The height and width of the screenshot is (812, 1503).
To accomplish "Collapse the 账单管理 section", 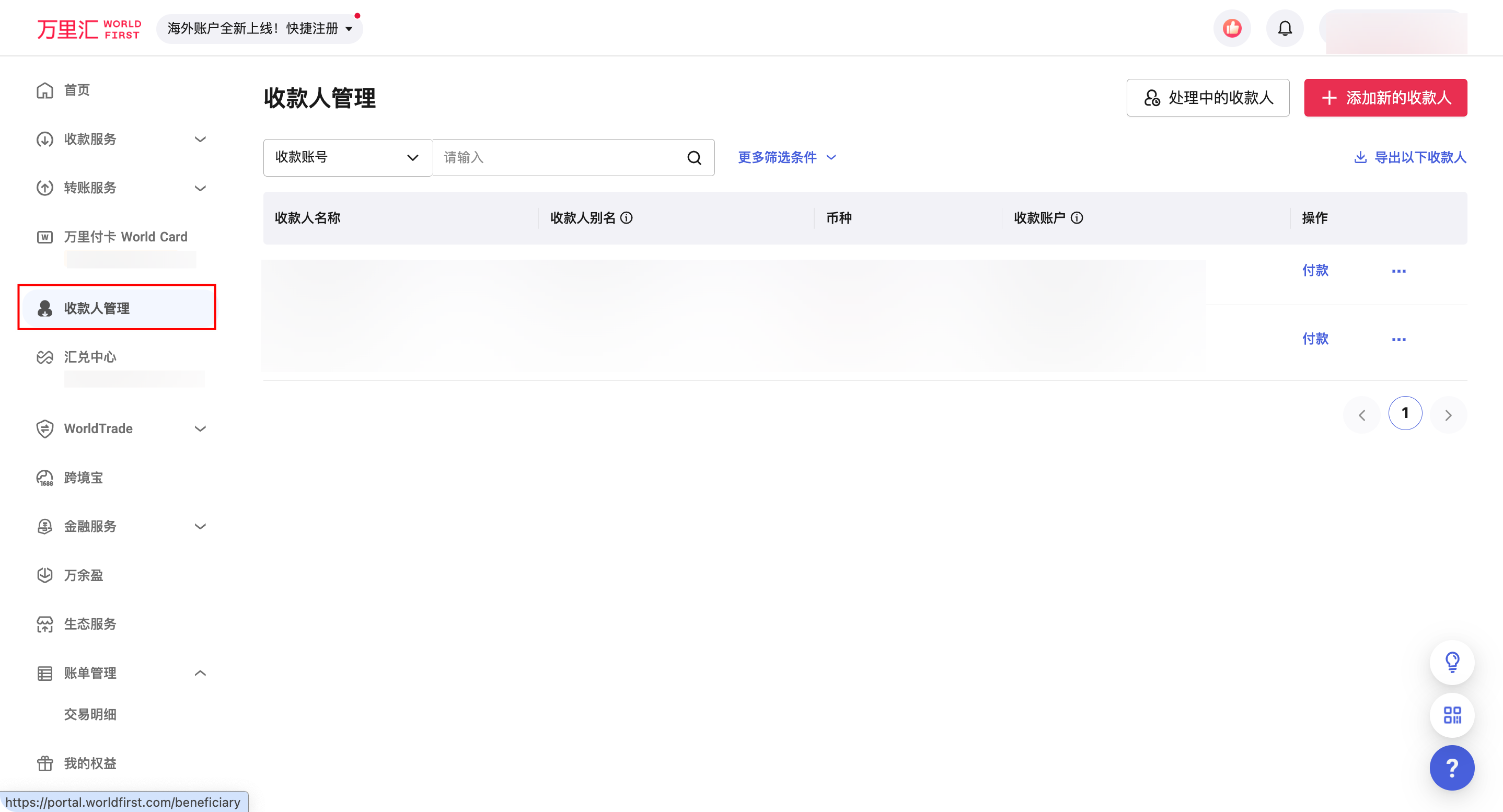I will (x=200, y=672).
